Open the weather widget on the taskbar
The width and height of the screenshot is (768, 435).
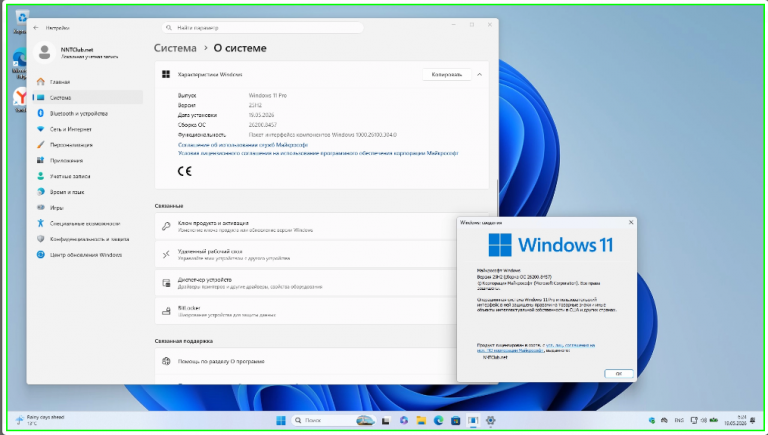click(x=40, y=420)
